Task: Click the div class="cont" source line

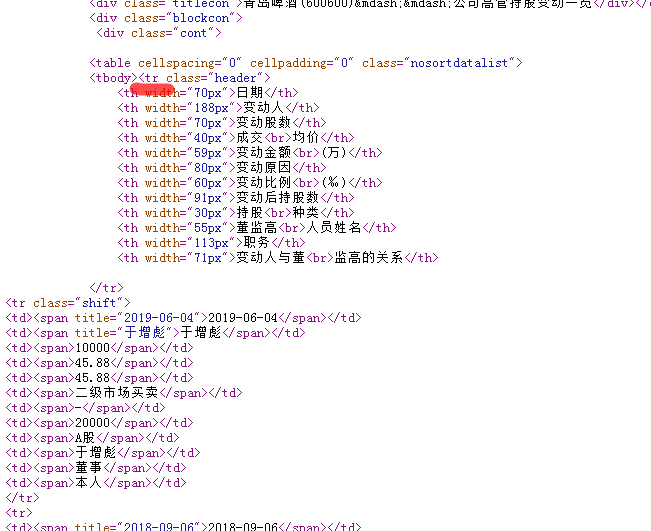Action: pos(159,33)
